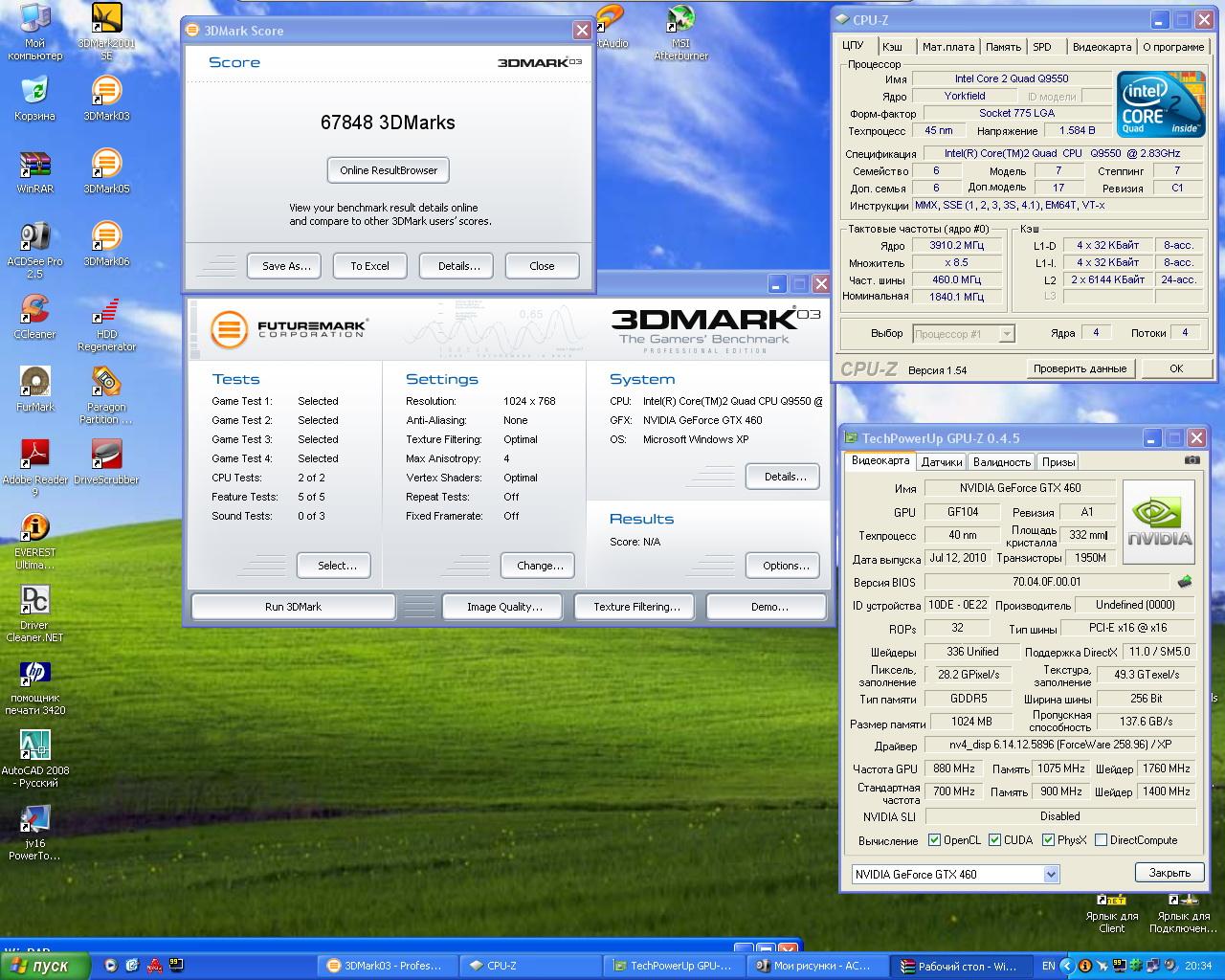Switch to the Видеокарта tab in CPU-Z
Screen dimensions: 1225x980
1102,47
